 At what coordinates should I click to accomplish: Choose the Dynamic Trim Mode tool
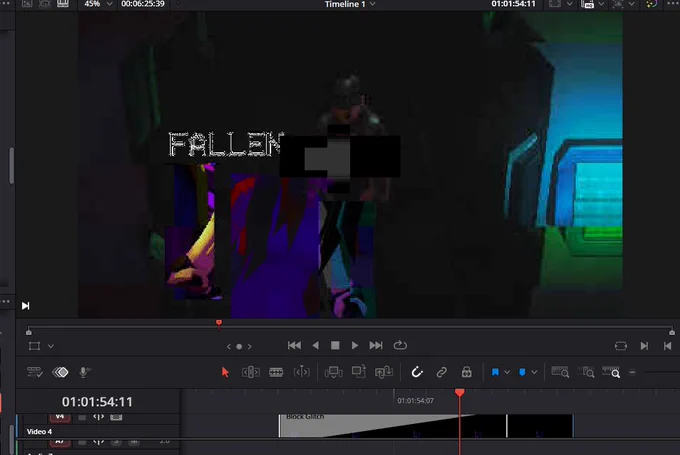pyautogui.click(x=301, y=372)
